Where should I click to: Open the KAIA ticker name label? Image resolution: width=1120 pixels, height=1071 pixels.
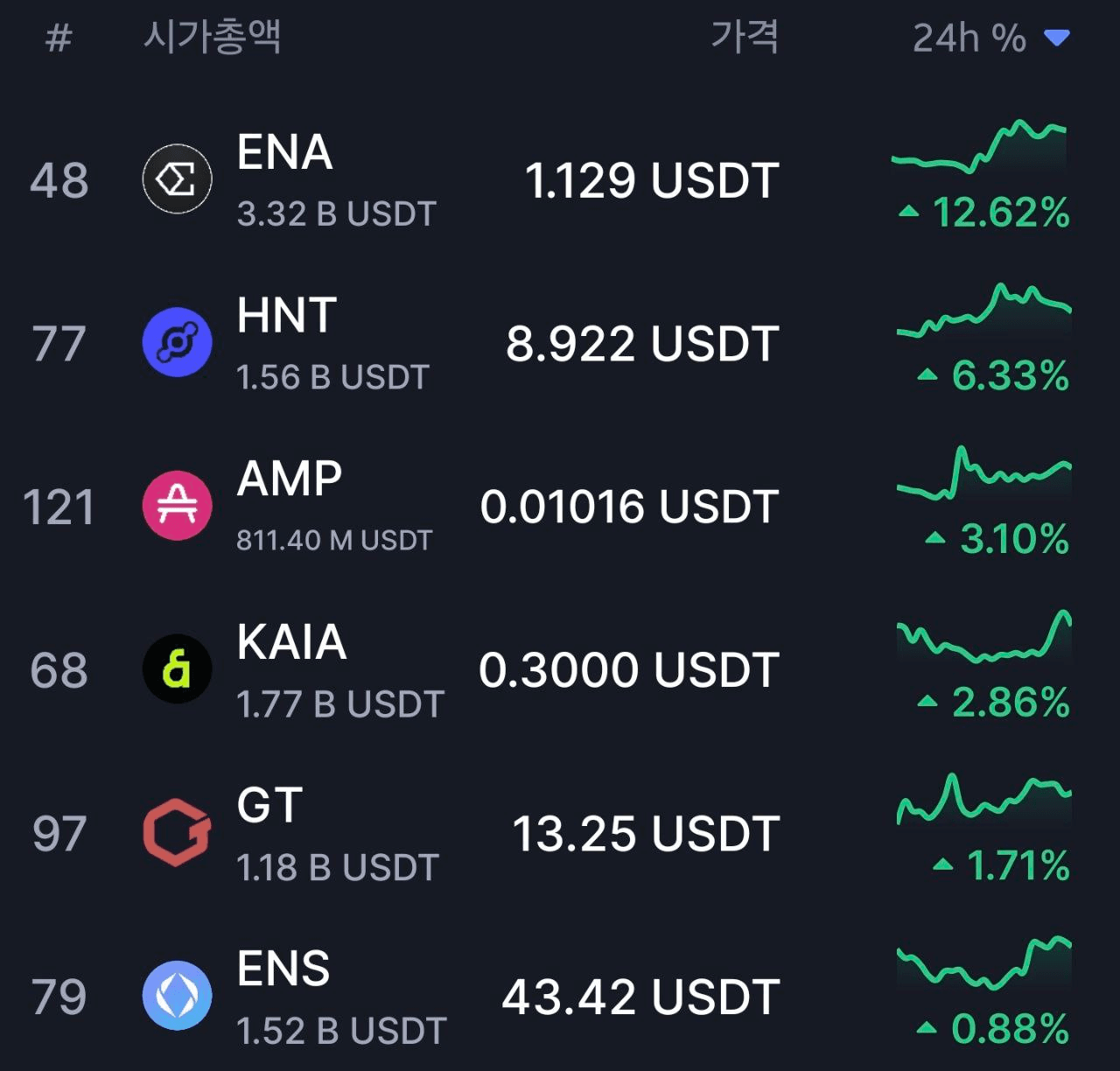(292, 641)
